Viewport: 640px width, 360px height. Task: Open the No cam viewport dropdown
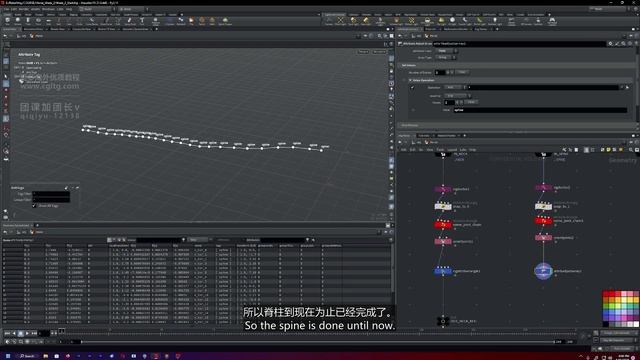pos(379,52)
